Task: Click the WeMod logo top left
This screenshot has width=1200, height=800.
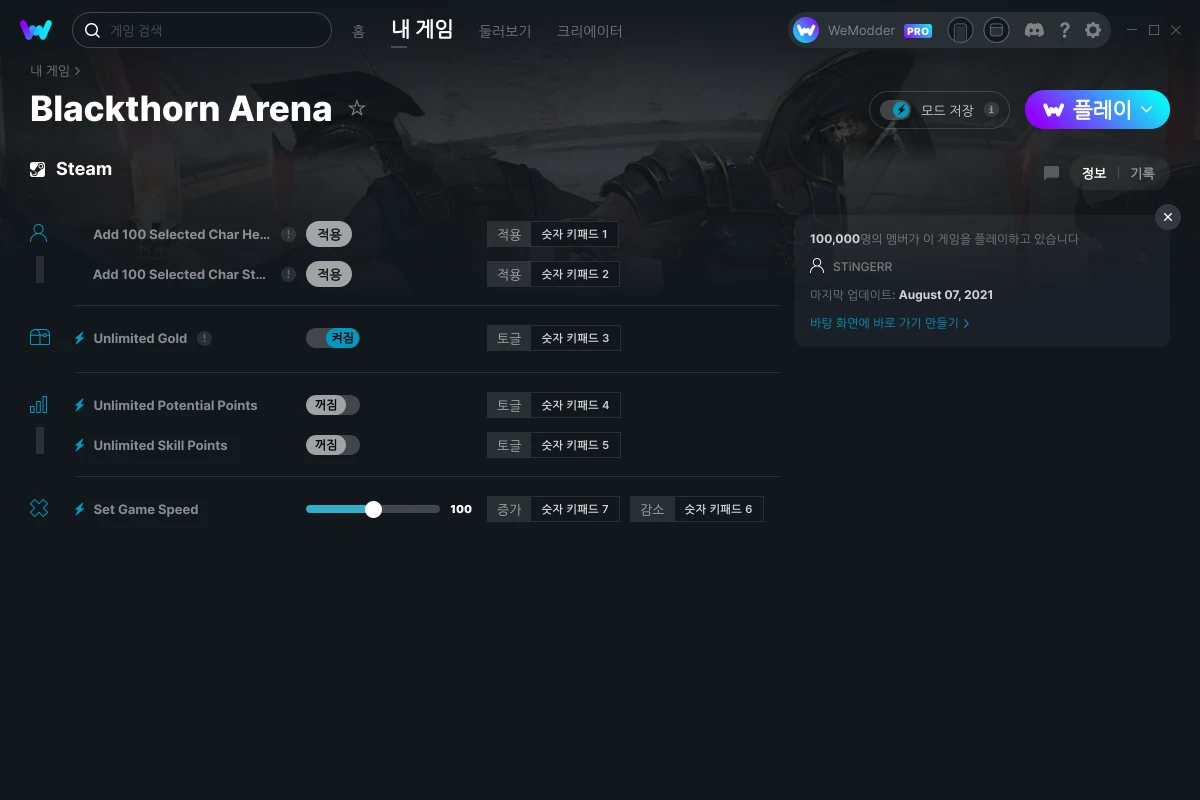Action: point(37,30)
